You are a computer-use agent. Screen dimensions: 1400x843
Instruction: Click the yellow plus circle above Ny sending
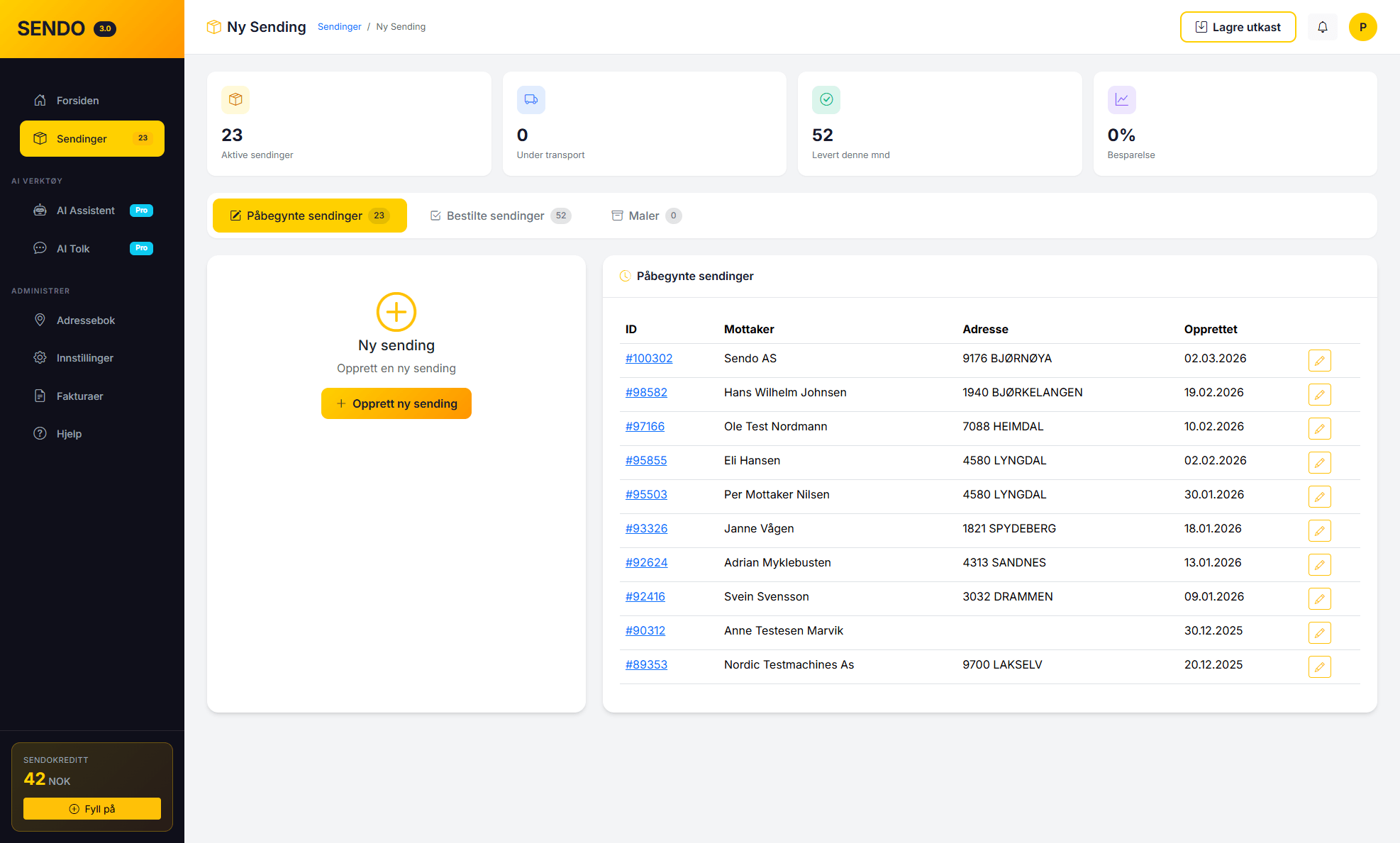(x=396, y=311)
